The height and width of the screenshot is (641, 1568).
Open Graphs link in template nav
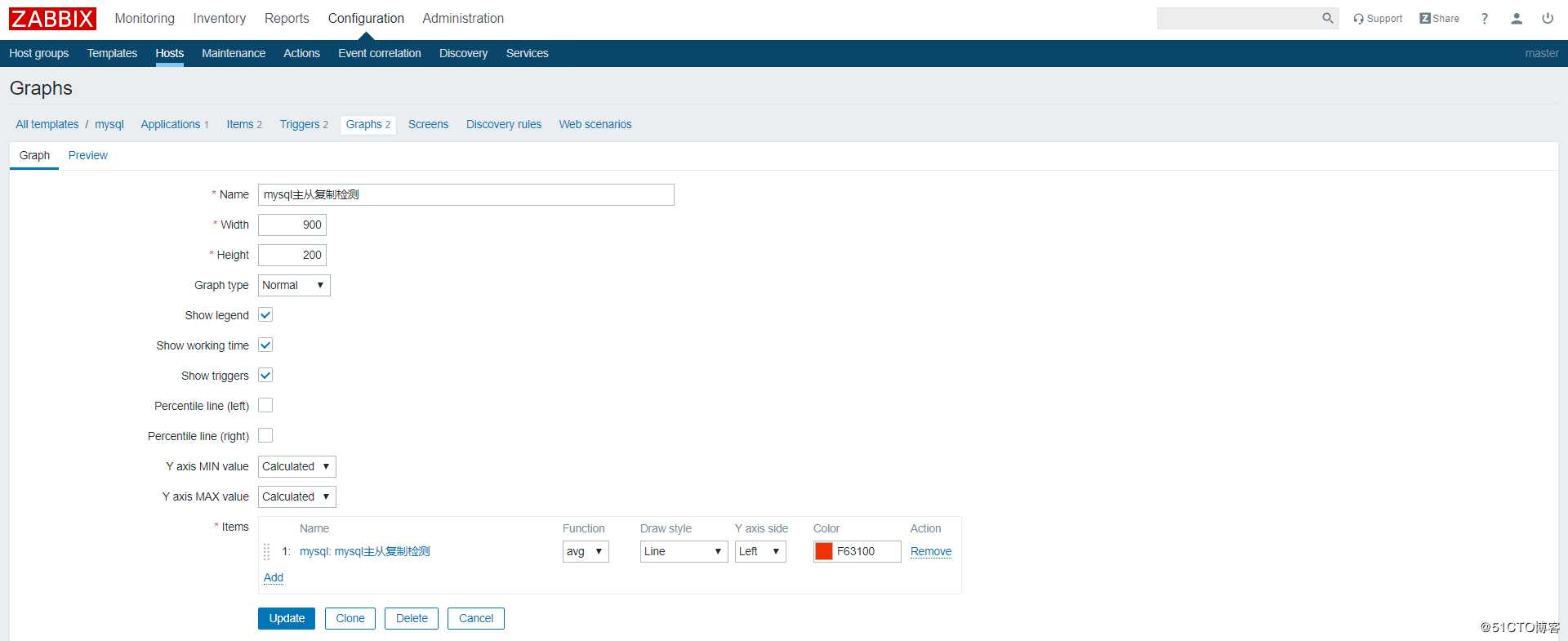[x=363, y=124]
